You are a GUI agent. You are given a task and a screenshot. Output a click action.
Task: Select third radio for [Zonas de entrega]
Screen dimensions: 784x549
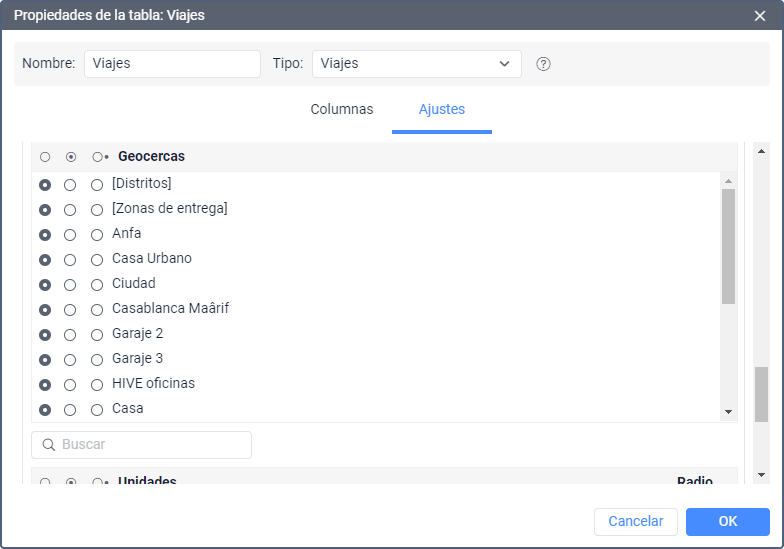coord(97,210)
